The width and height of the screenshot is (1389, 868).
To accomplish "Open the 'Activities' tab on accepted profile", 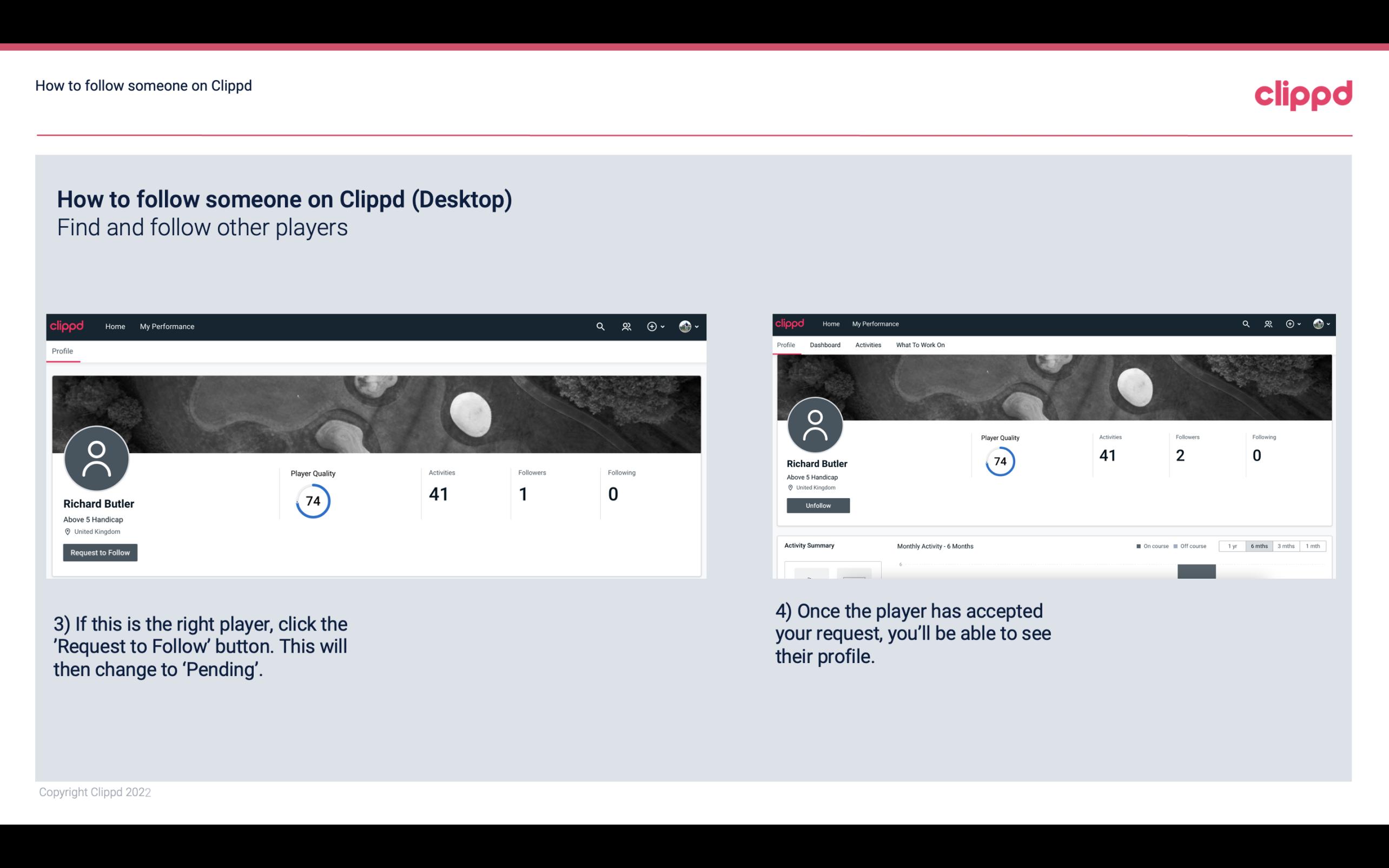I will pyautogui.click(x=867, y=344).
